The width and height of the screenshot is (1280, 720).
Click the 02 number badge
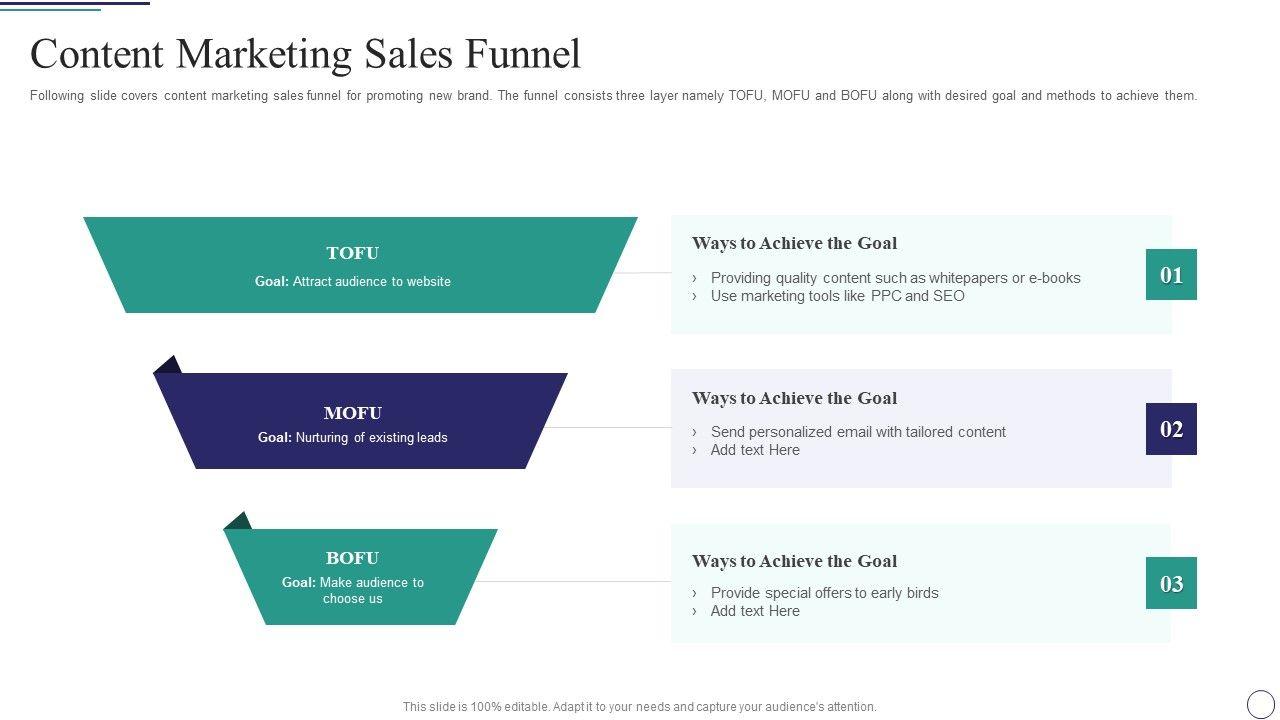point(1171,429)
